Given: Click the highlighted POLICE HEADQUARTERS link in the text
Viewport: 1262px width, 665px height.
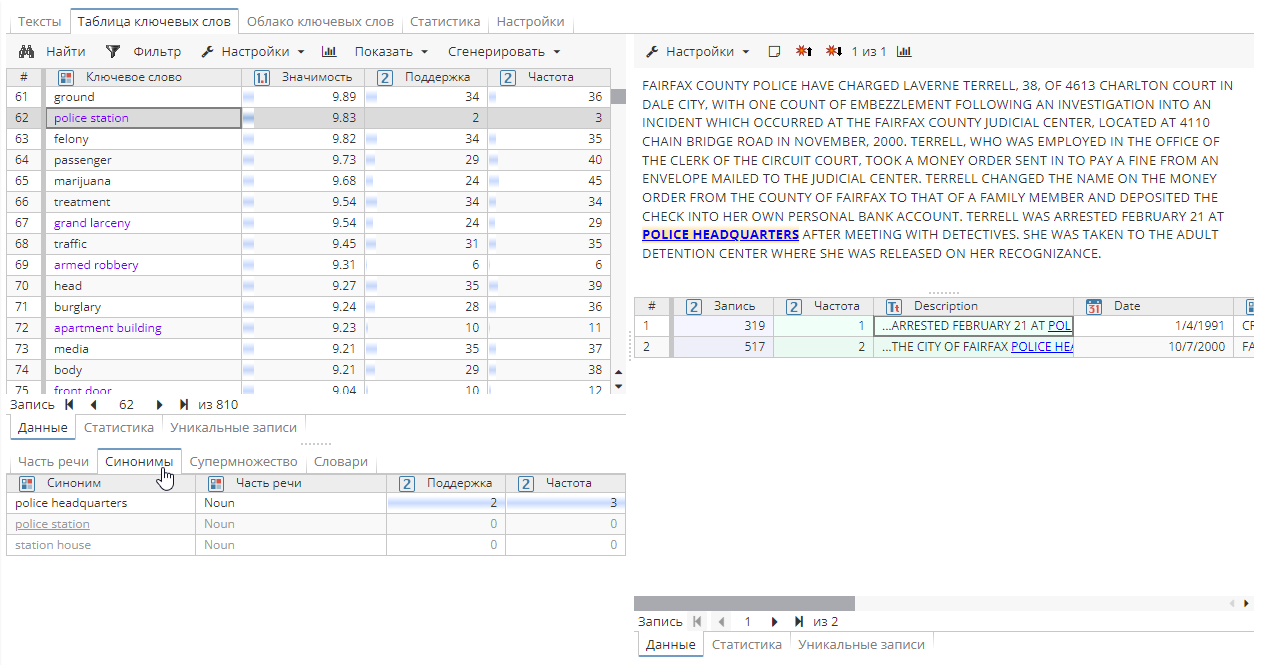Looking at the screenshot, I should point(720,234).
